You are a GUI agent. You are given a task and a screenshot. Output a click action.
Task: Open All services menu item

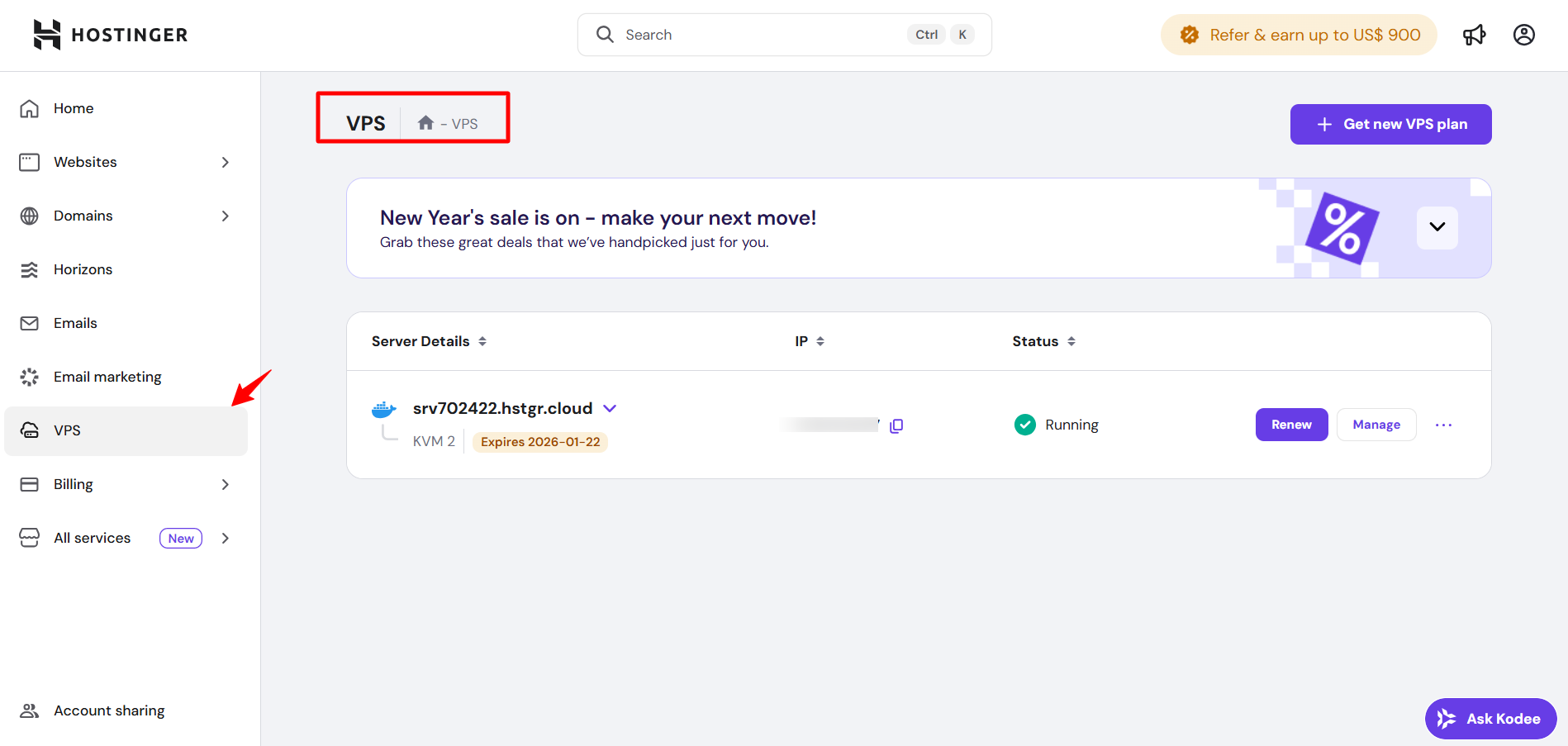(x=126, y=538)
